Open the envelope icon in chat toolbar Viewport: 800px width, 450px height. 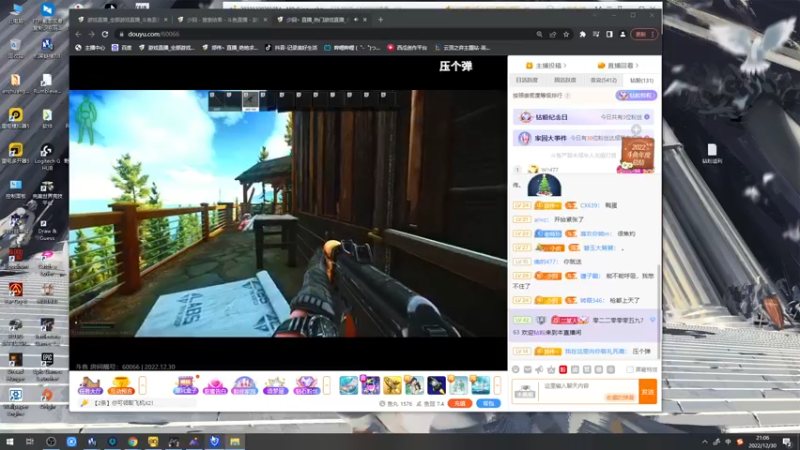[528, 369]
